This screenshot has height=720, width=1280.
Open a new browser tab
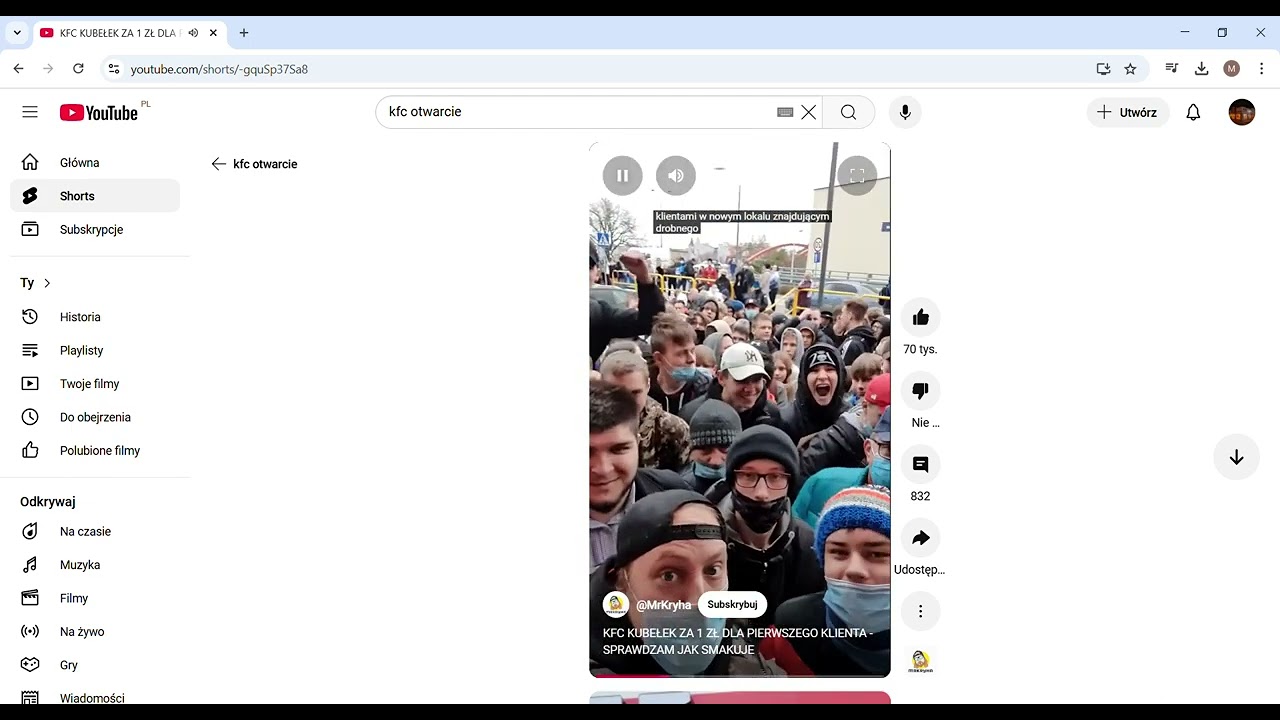click(x=244, y=33)
